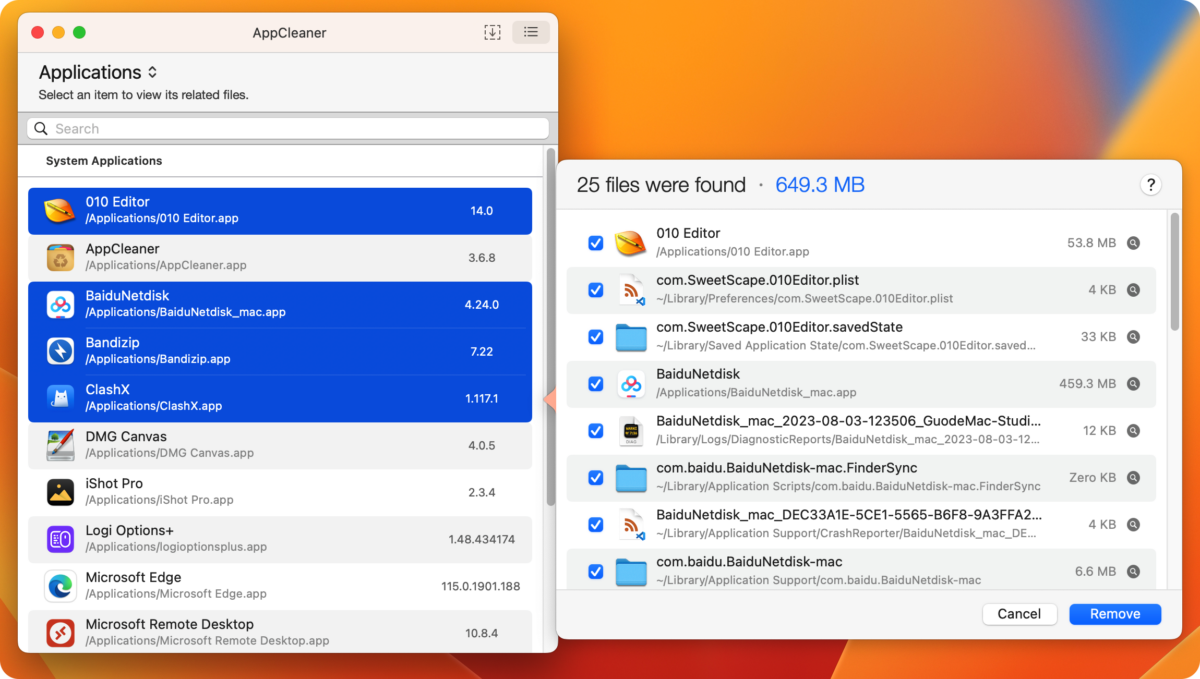The image size is (1200, 679).
Task: Uncheck com.SweetScape.010Editor.savedState checkbox
Action: coord(596,337)
